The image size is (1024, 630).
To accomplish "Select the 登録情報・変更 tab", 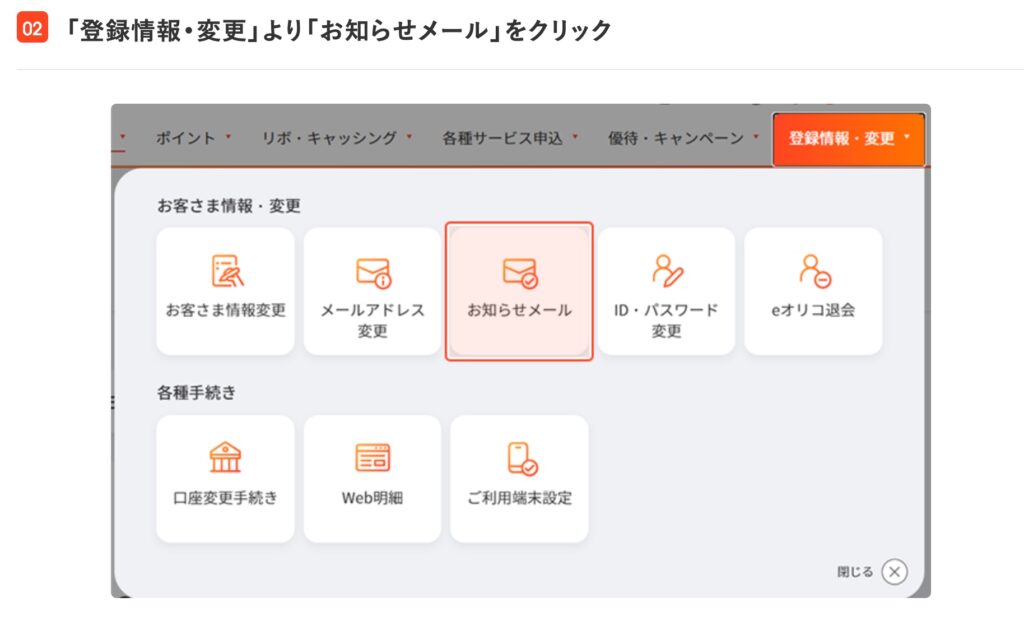I will (848, 138).
